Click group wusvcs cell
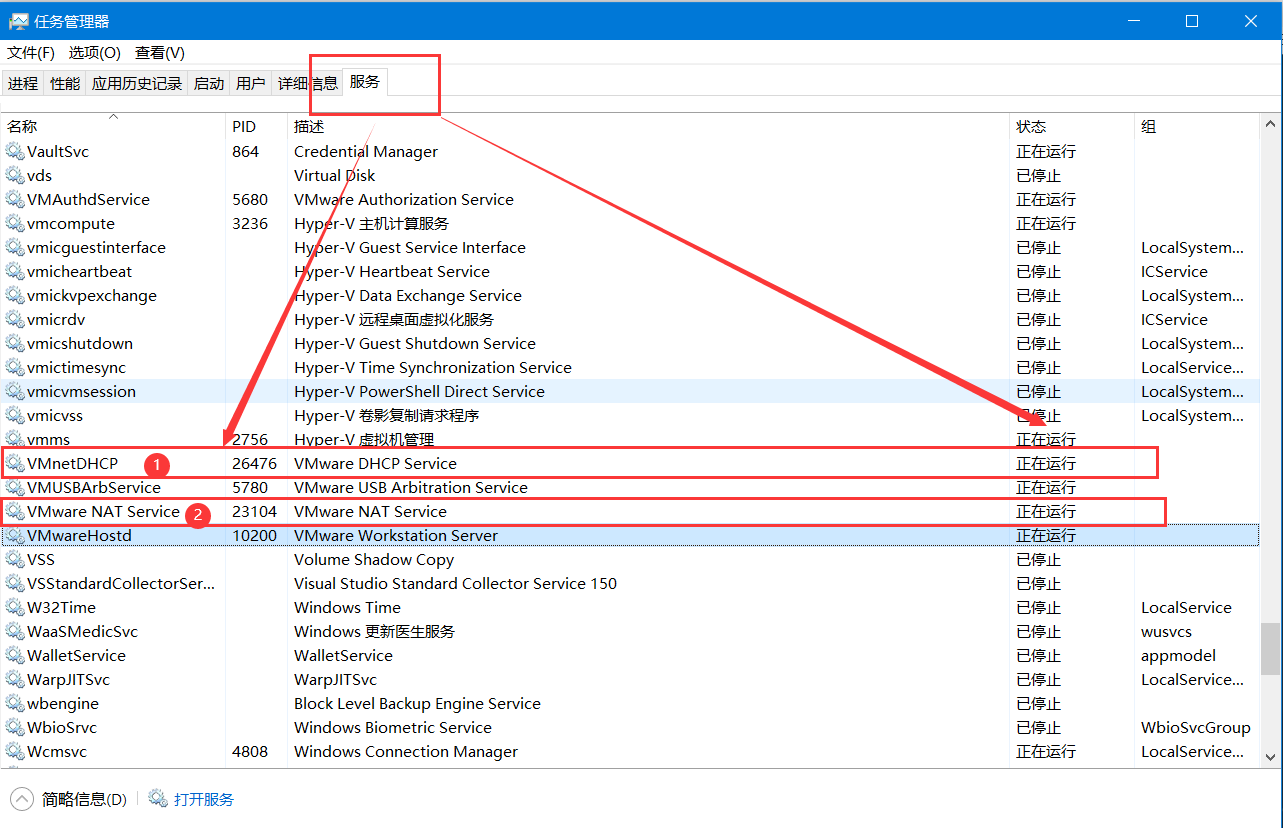The width and height of the screenshot is (1283, 828). 1166,632
